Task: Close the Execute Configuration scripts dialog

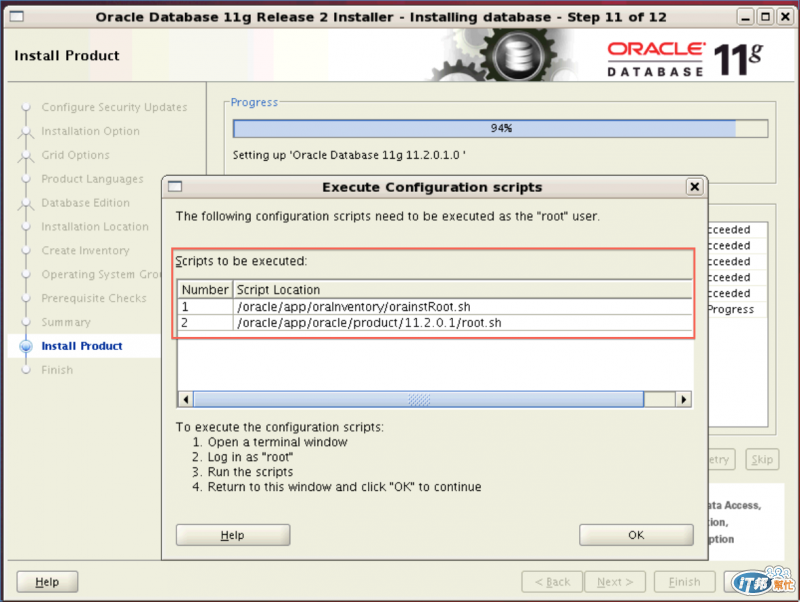Action: tap(694, 187)
